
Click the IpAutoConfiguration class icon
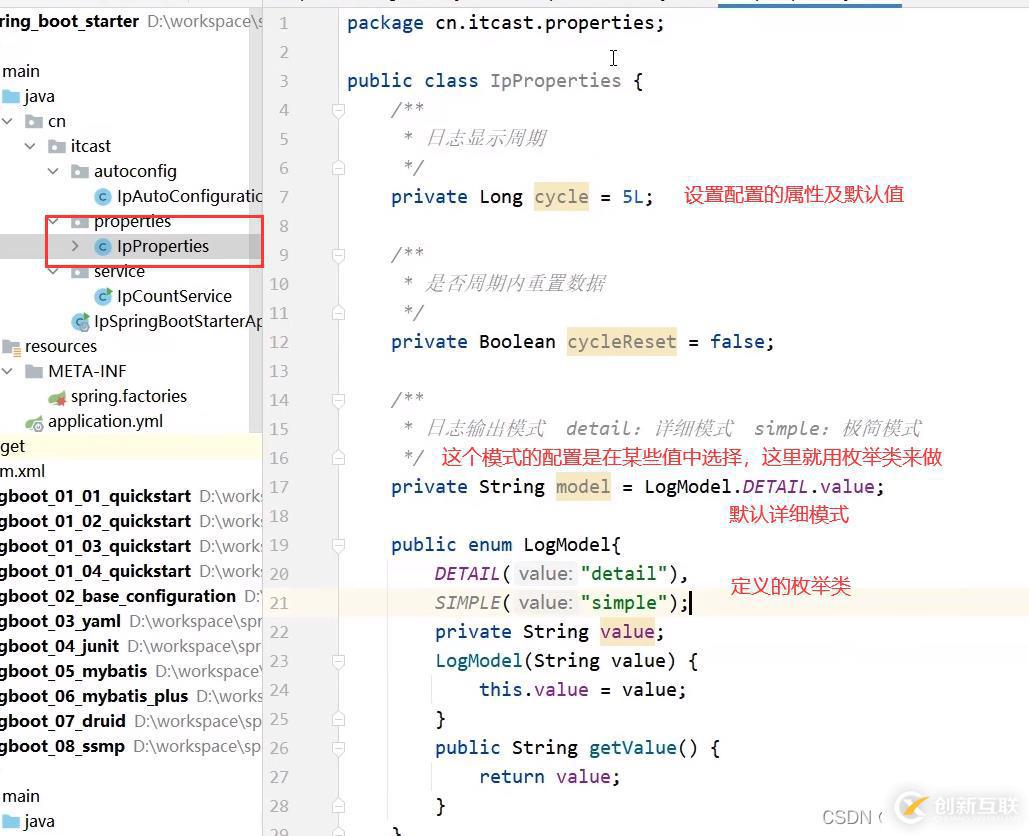(x=102, y=196)
